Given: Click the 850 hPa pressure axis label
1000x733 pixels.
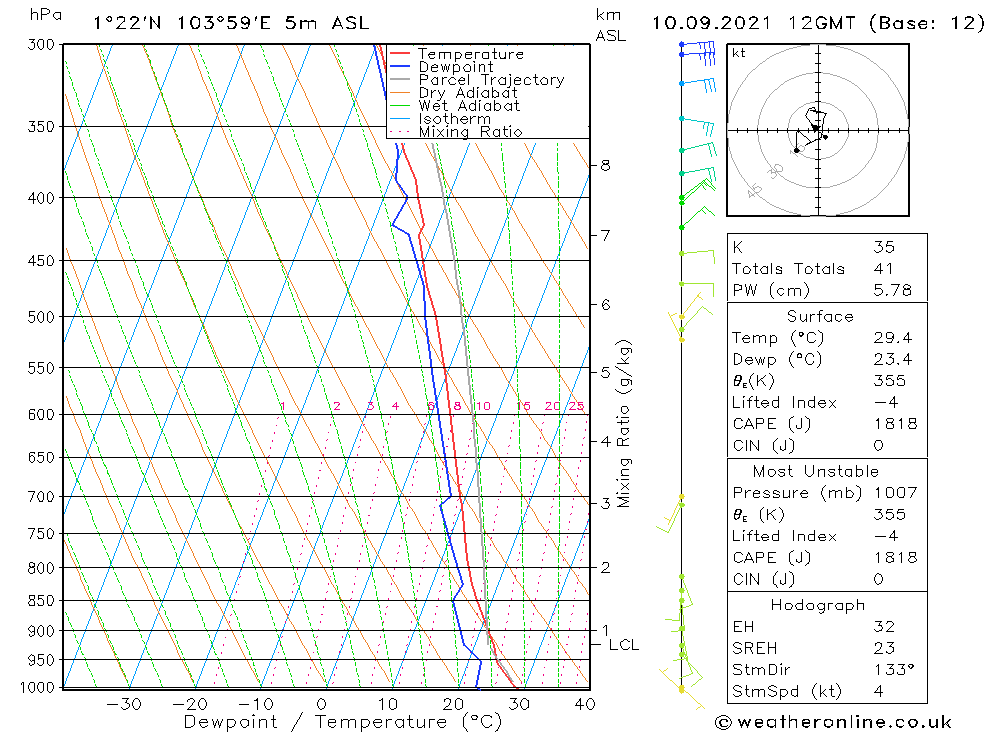Looking at the screenshot, I should click(41, 601).
